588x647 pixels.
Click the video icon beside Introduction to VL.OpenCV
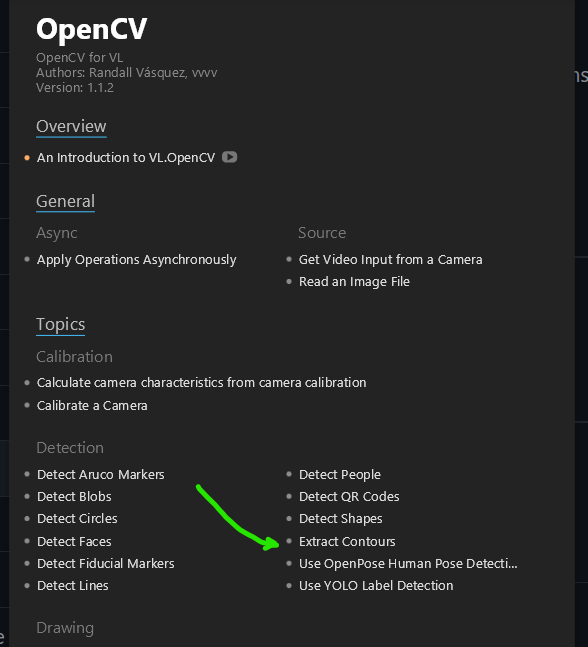[229, 157]
